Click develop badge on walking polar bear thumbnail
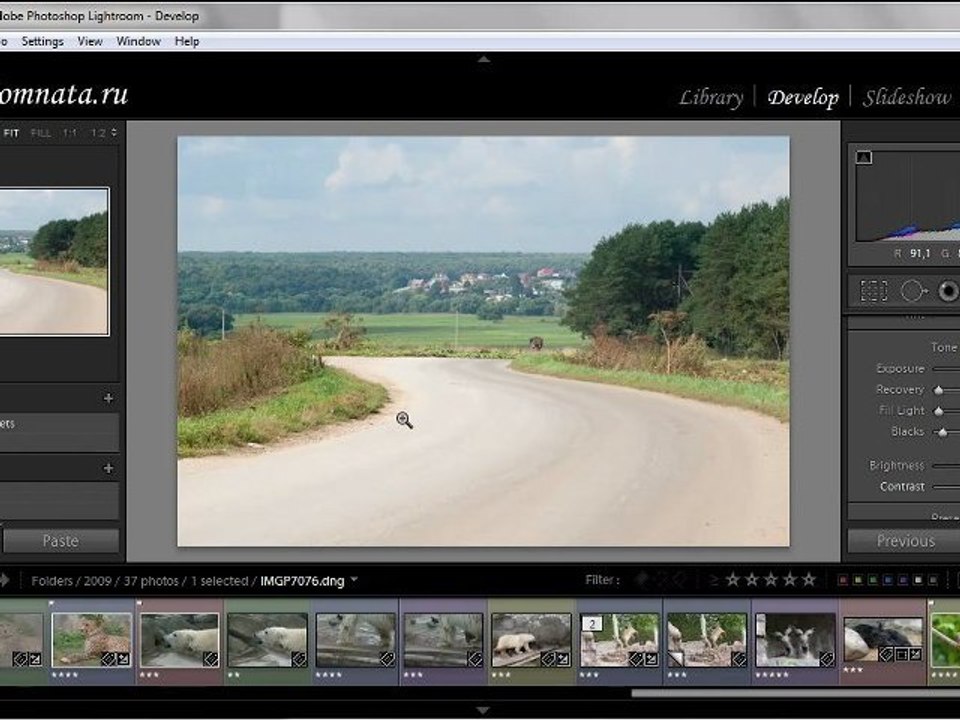960x720 pixels. [x=564, y=659]
